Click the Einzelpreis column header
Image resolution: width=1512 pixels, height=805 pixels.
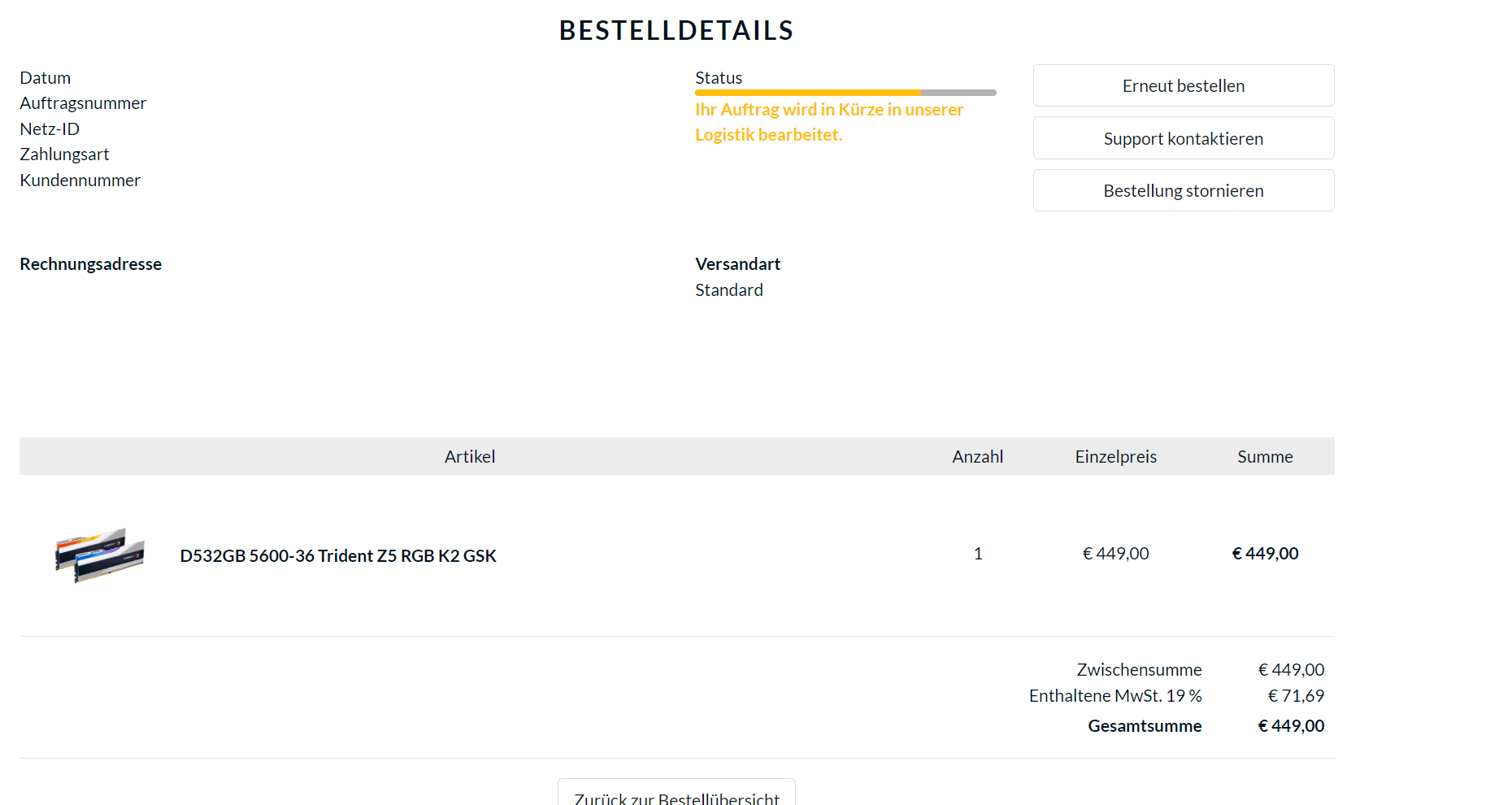pos(1115,457)
